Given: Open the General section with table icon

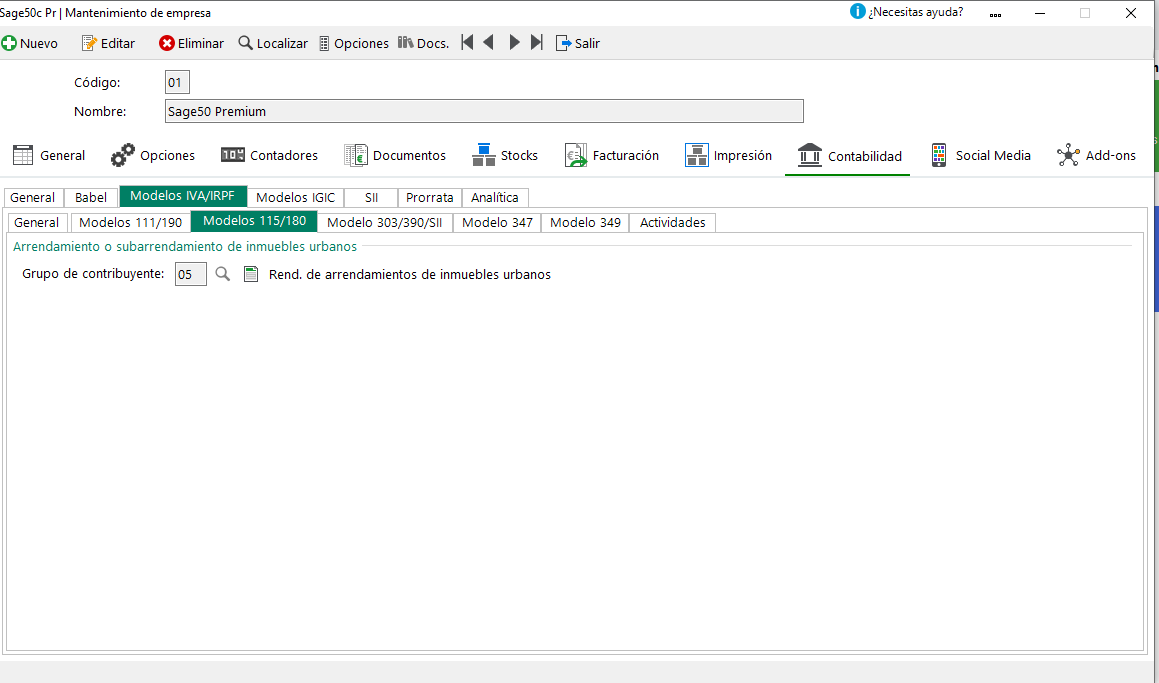Looking at the screenshot, I should pyautogui.click(x=49, y=155).
